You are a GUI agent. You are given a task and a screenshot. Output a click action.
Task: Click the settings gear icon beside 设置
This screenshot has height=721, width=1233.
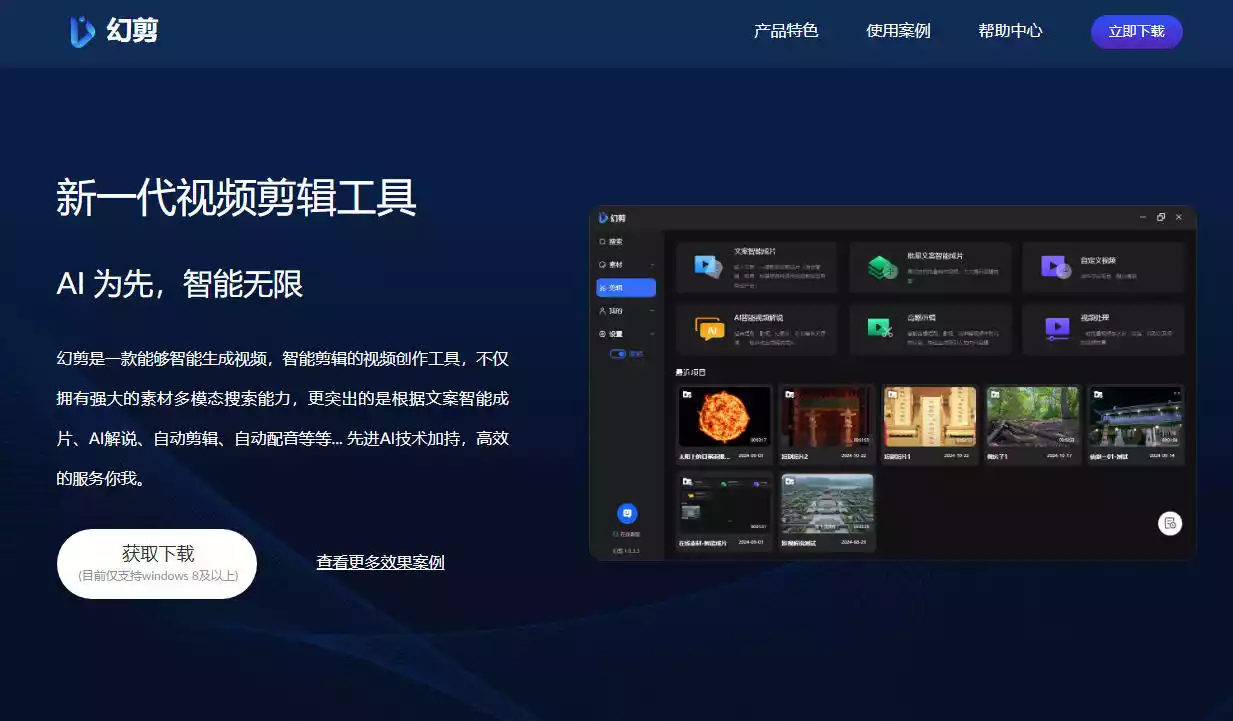coord(602,334)
